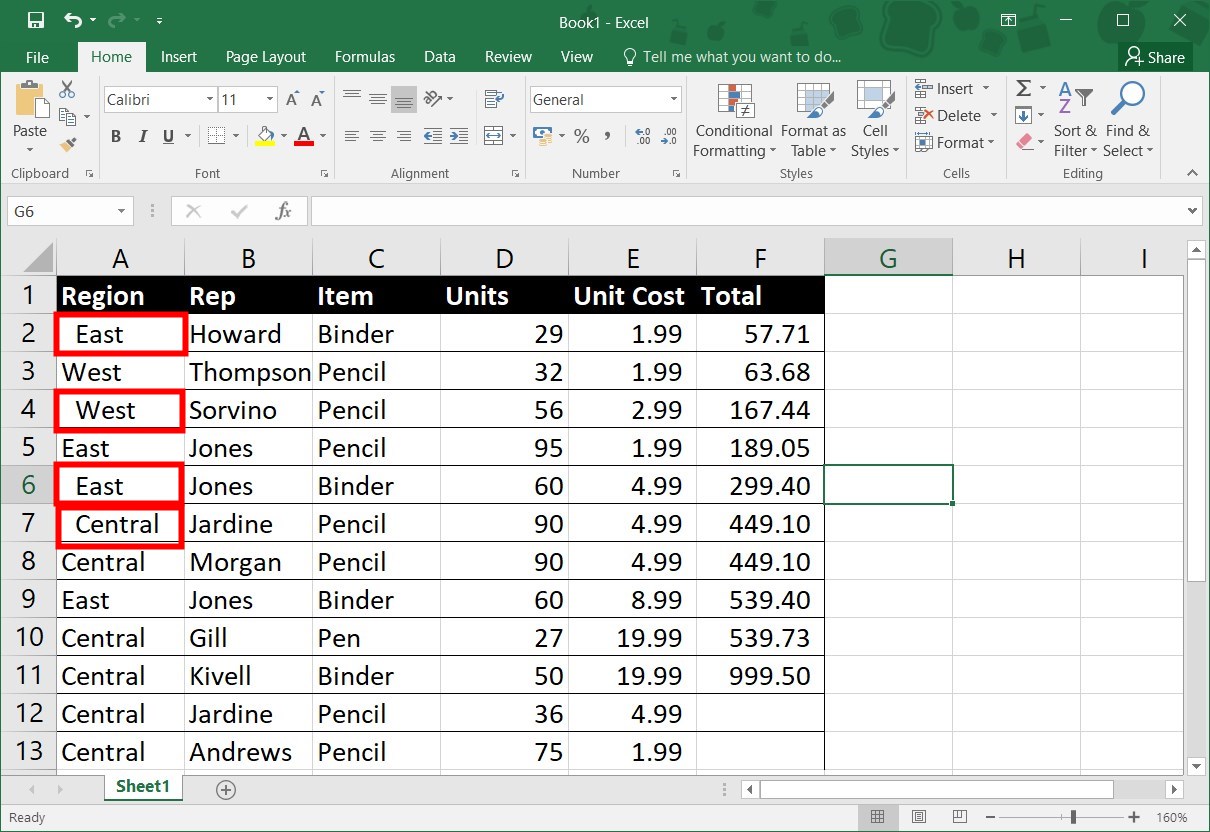Open the Page Layout ribbon tab
This screenshot has width=1210, height=832.
[266, 57]
